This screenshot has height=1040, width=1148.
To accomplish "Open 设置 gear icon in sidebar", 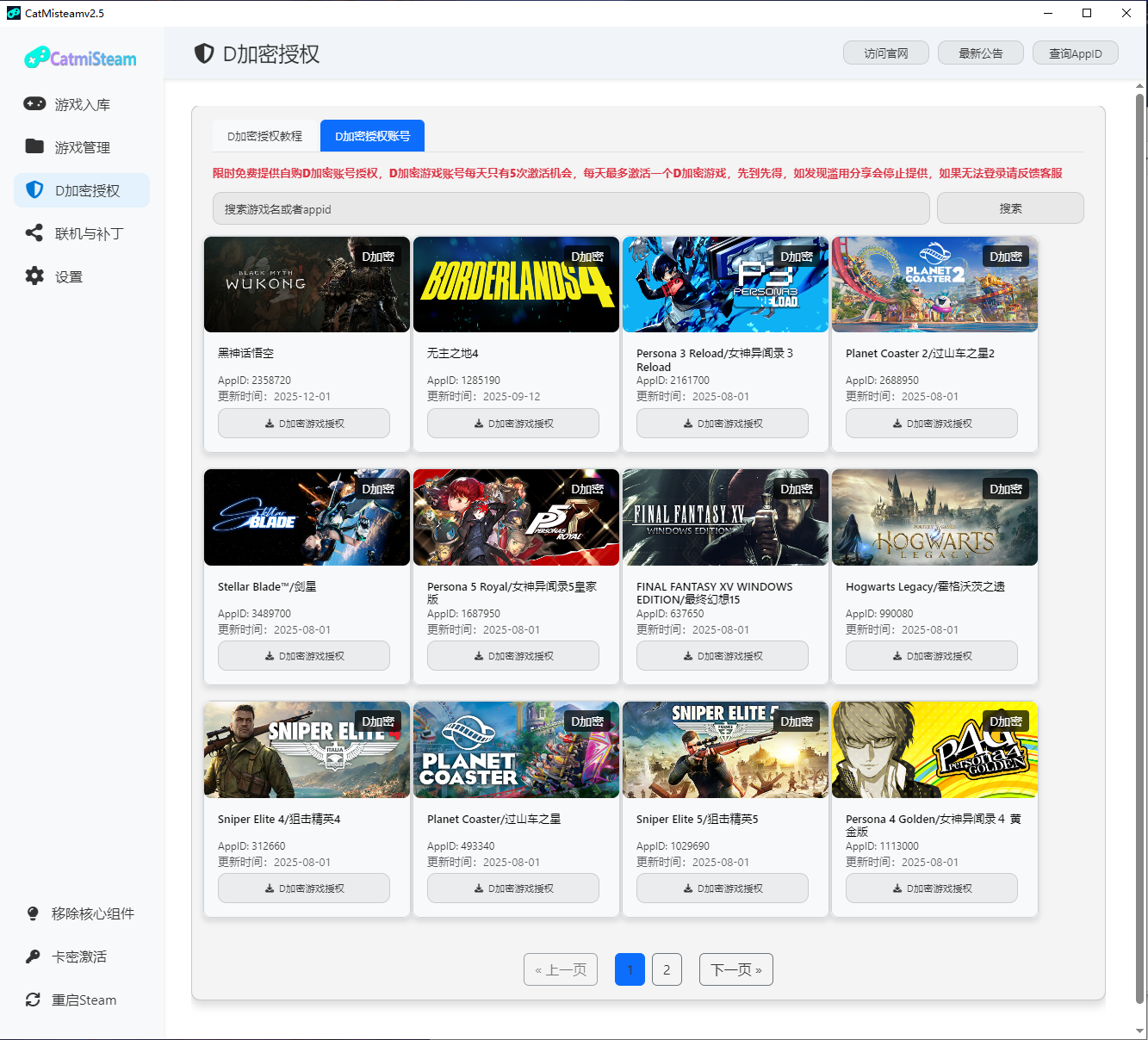I will click(x=34, y=275).
